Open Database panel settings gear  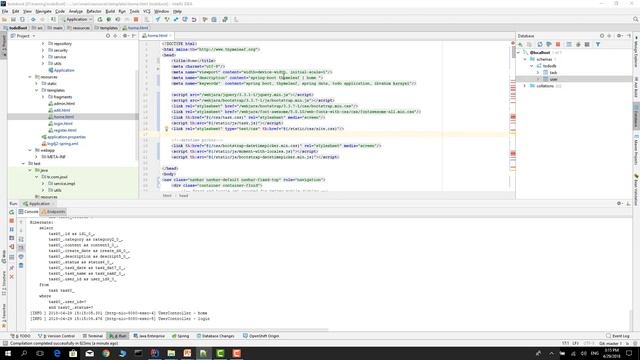[619, 36]
